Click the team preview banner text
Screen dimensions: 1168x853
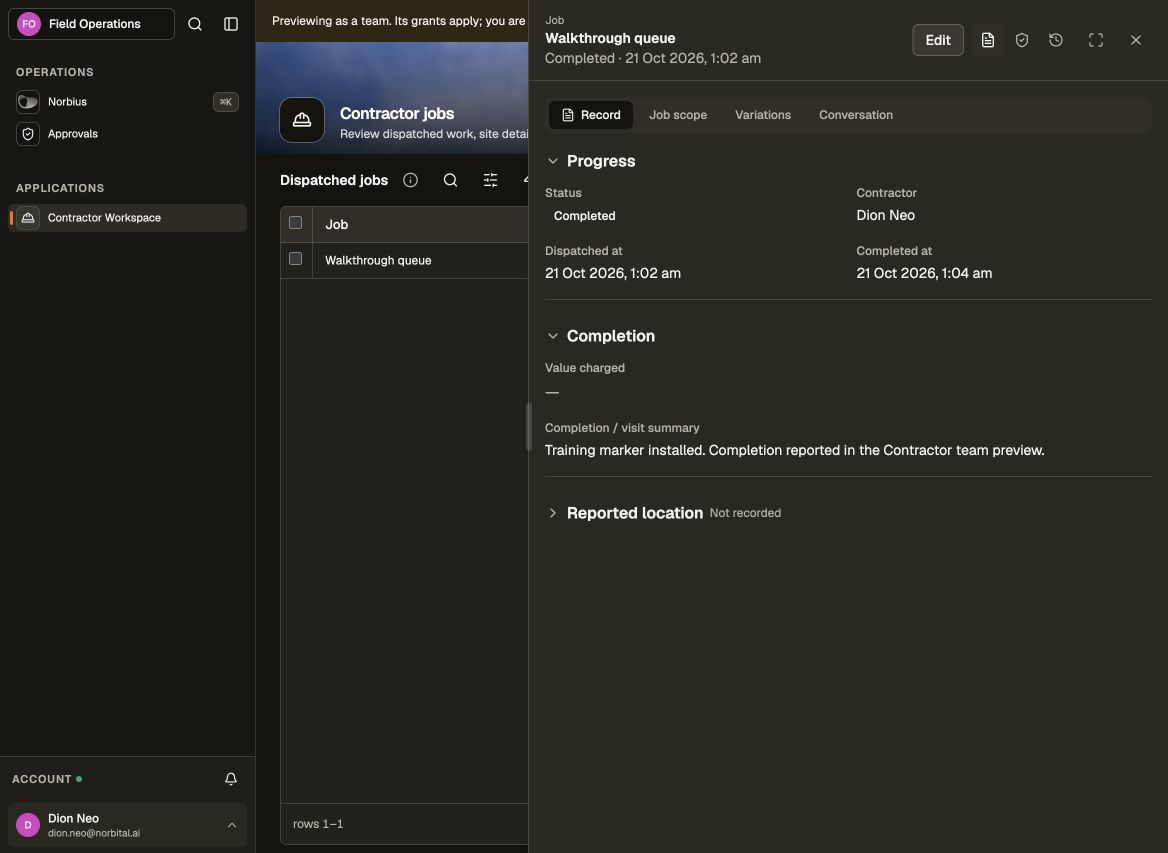point(399,21)
